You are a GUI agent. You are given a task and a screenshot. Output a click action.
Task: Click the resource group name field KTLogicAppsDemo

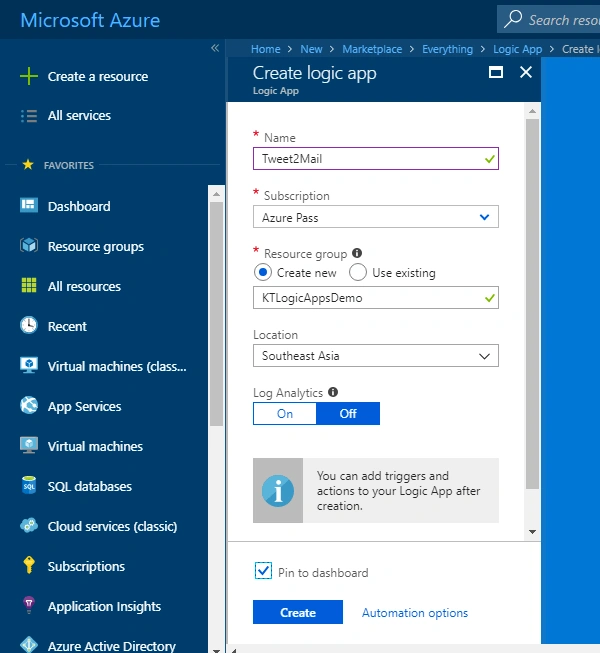[376, 297]
